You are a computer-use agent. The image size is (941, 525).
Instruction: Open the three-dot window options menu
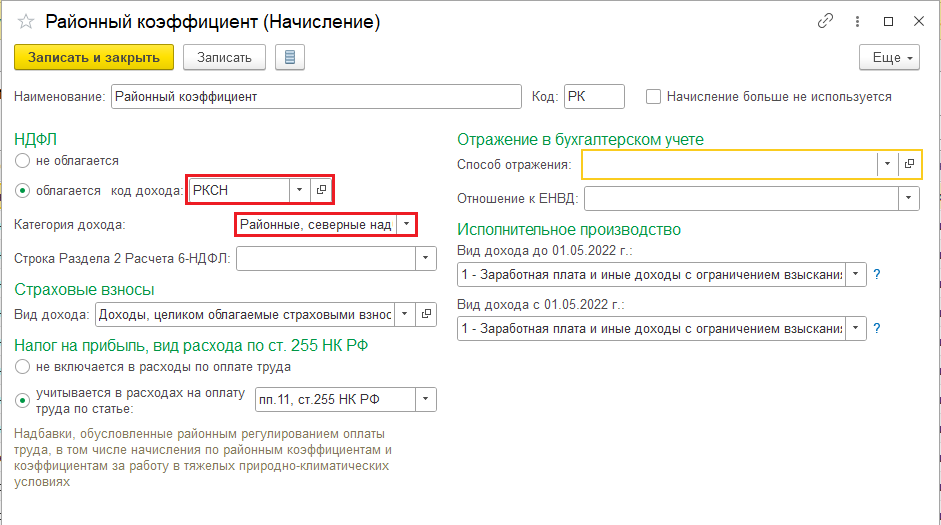[x=857, y=22]
